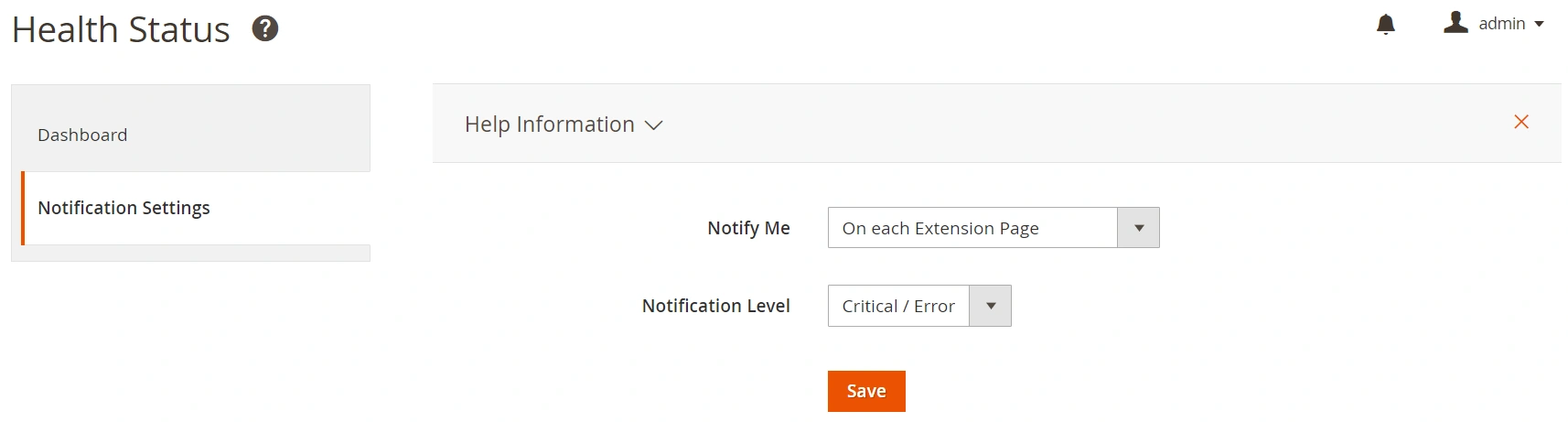
Task: Click the Notification Level label
Action: click(715, 306)
